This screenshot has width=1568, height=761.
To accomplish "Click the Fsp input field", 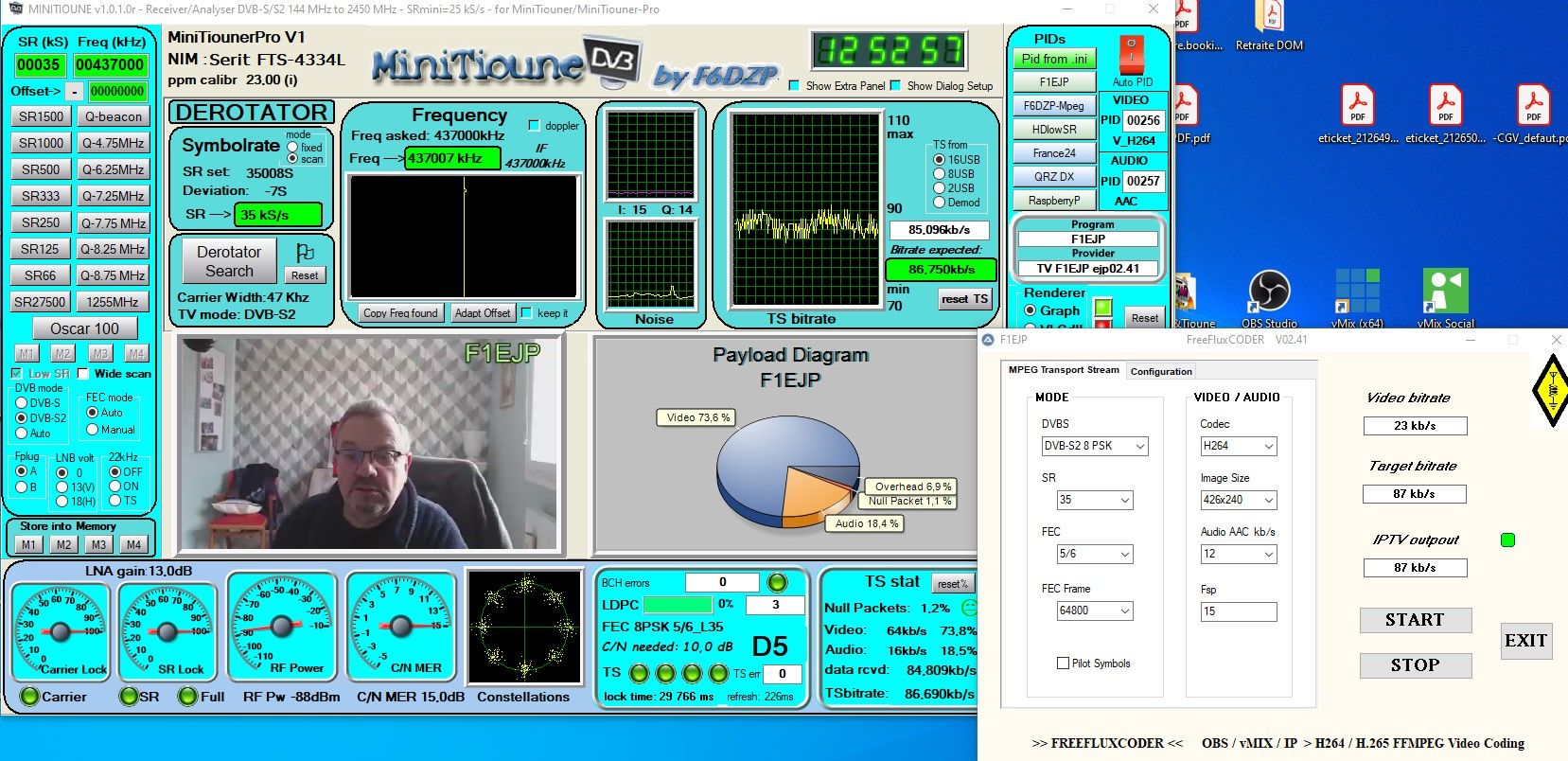I will pyautogui.click(x=1239, y=611).
